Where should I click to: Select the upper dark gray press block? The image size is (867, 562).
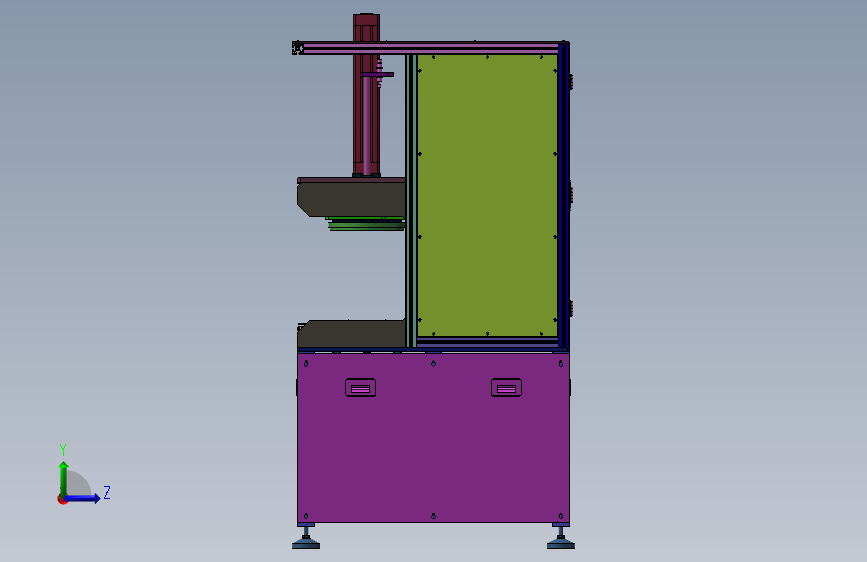click(352, 199)
